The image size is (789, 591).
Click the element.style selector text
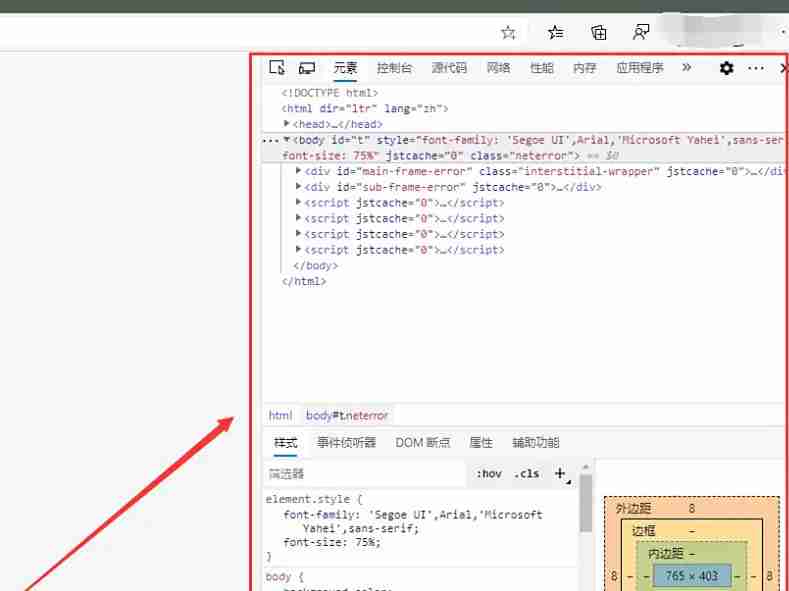tap(308, 499)
